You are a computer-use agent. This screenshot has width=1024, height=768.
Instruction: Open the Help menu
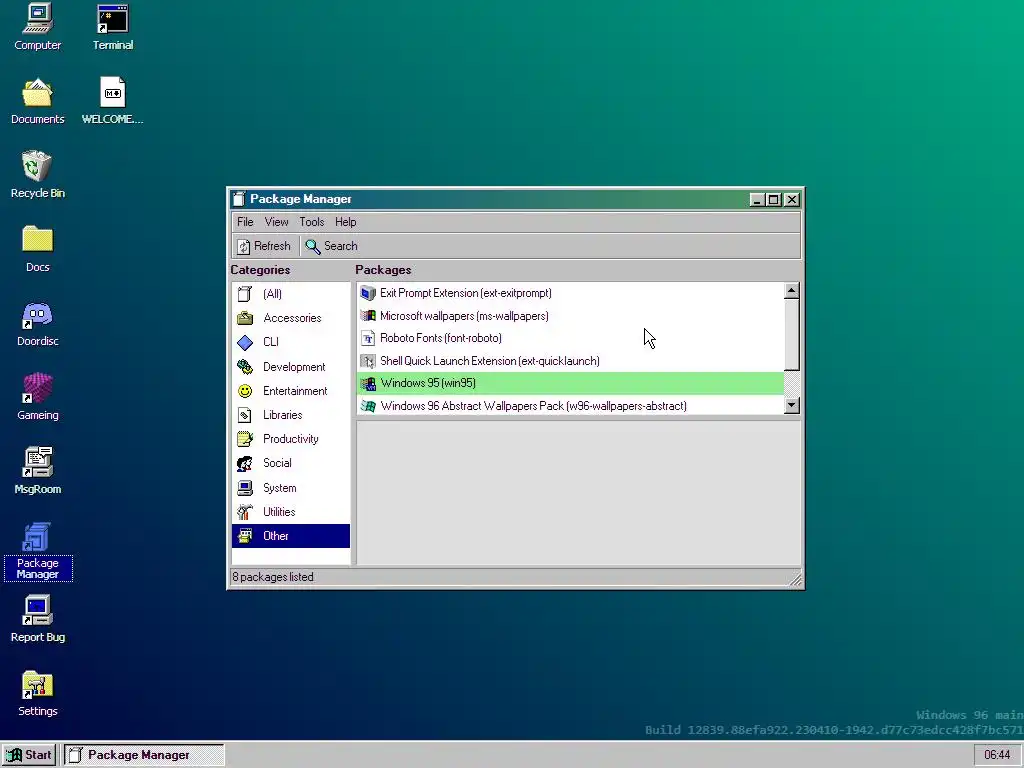click(x=345, y=222)
